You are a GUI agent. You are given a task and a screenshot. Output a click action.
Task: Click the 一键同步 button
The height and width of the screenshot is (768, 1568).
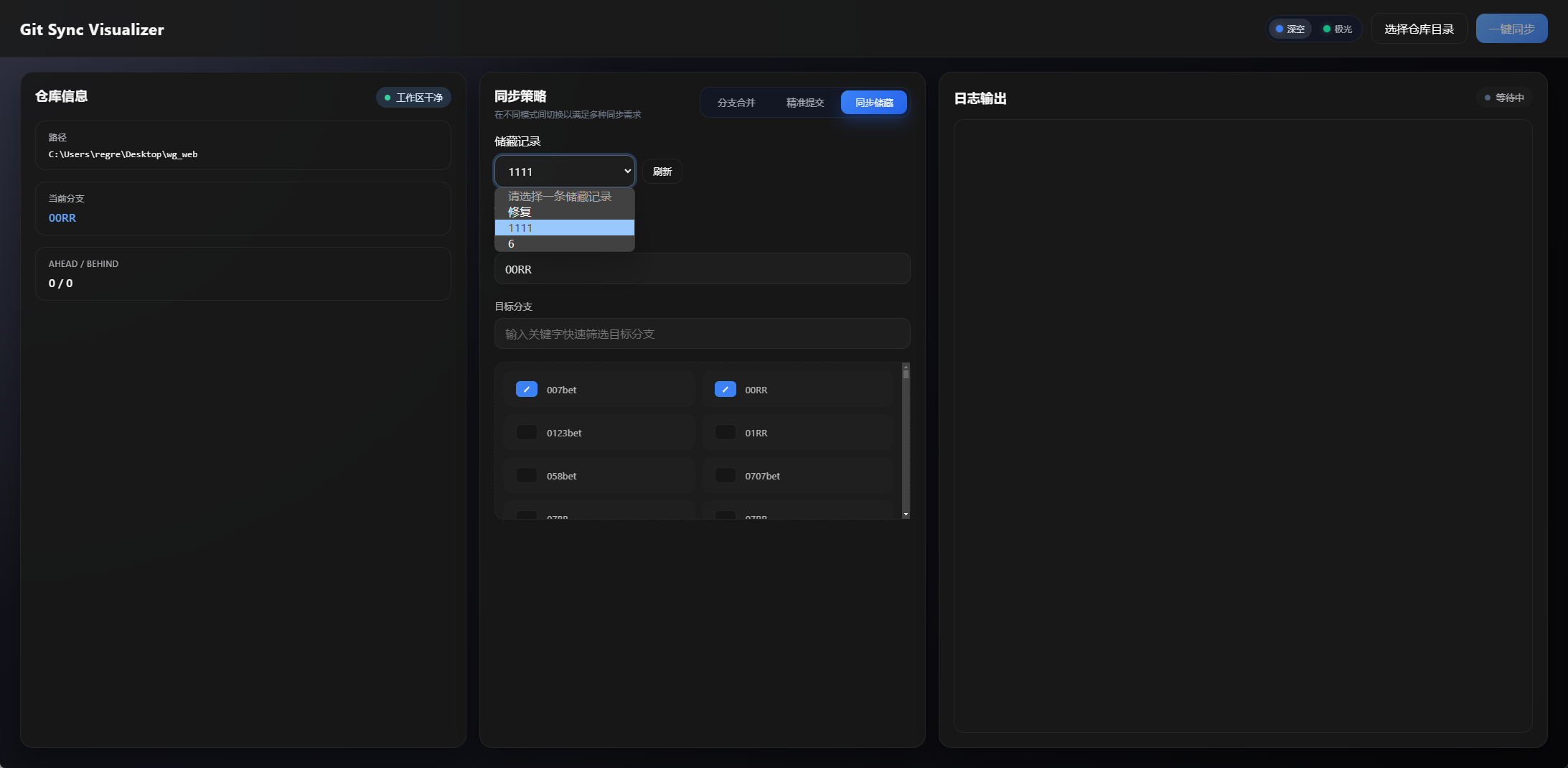pos(1511,29)
